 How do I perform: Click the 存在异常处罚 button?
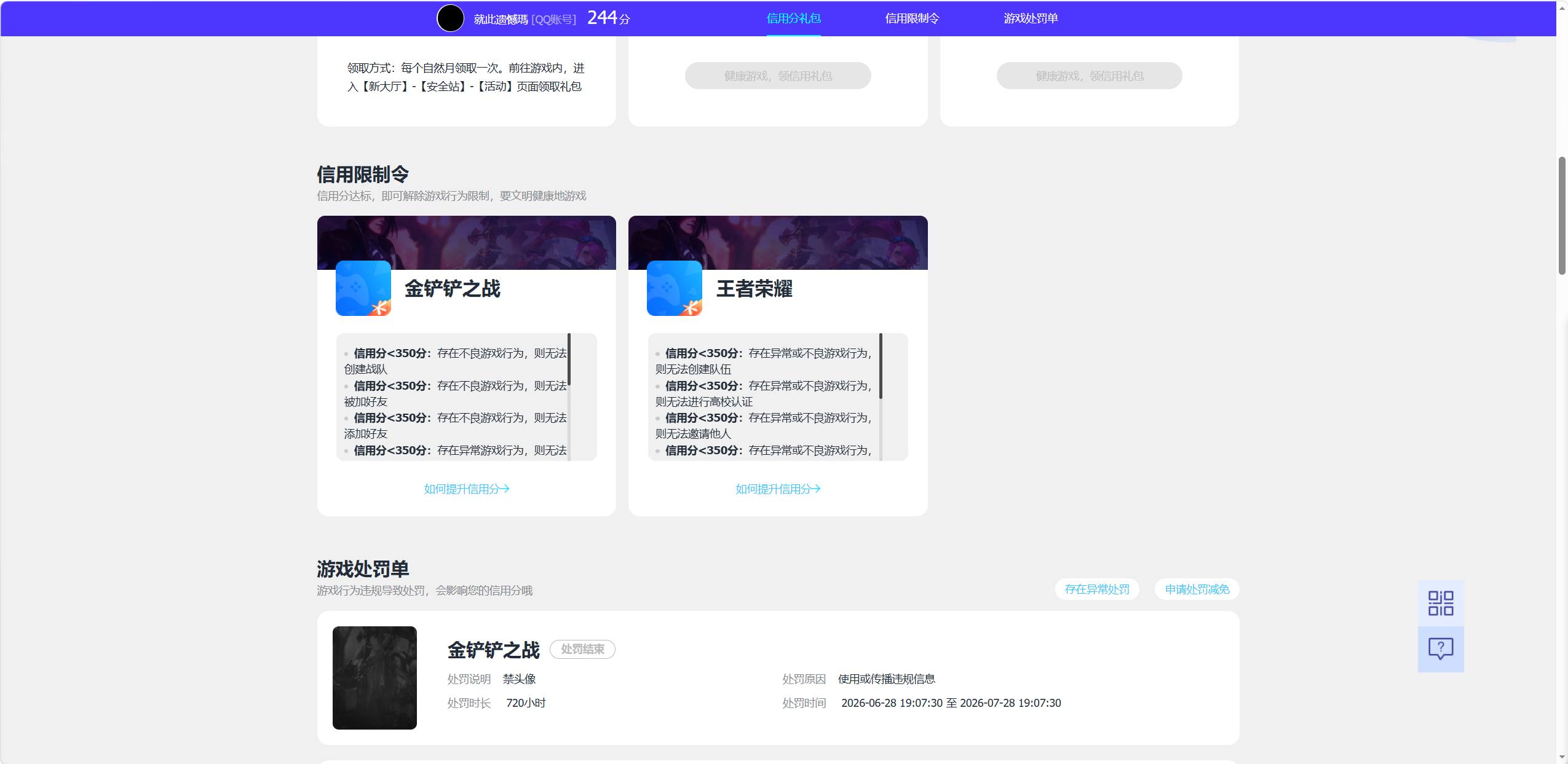point(1097,589)
